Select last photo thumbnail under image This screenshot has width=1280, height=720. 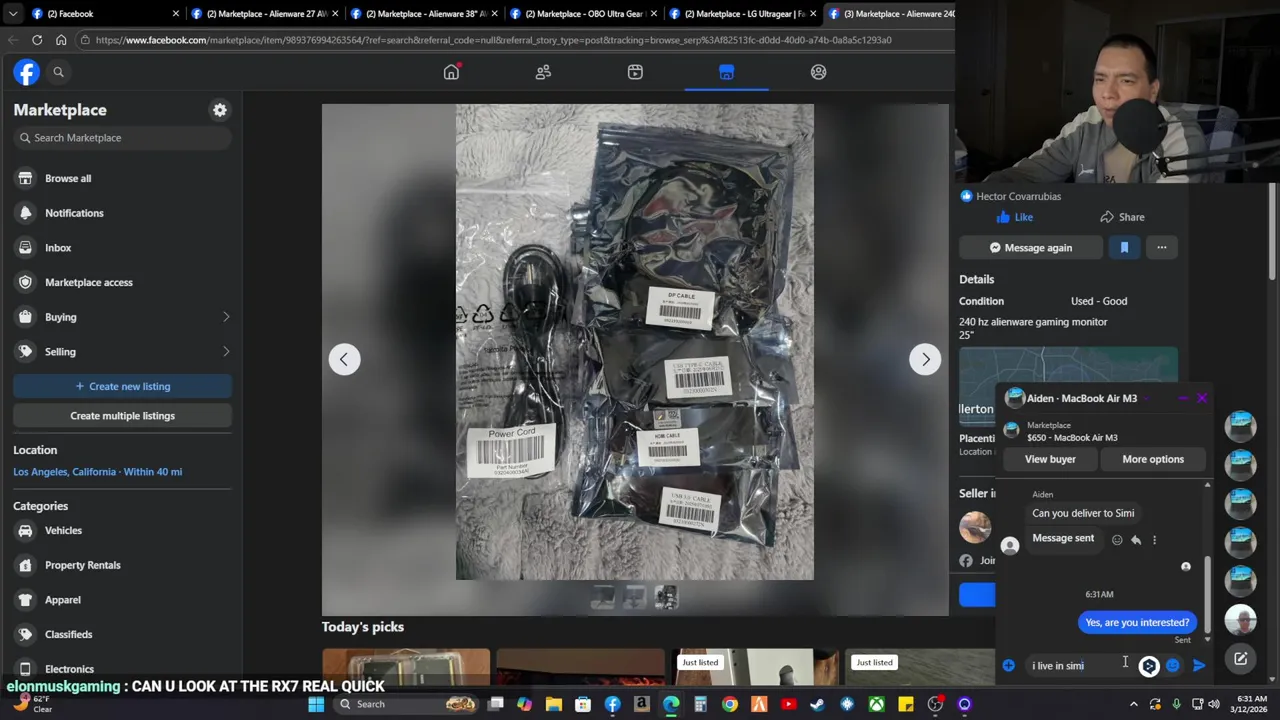666,598
